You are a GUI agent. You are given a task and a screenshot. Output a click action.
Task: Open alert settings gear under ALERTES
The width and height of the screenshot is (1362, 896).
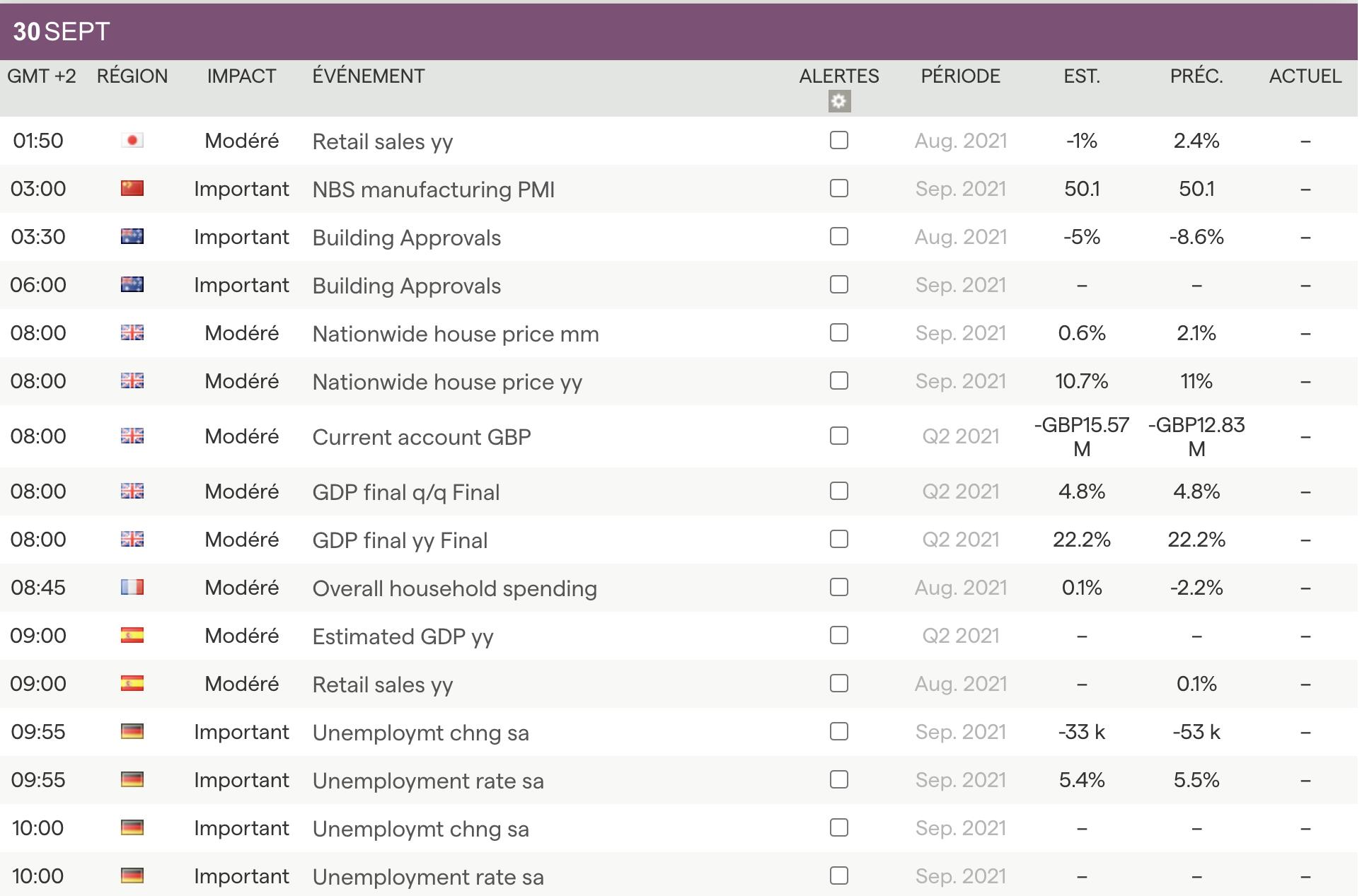(x=839, y=102)
